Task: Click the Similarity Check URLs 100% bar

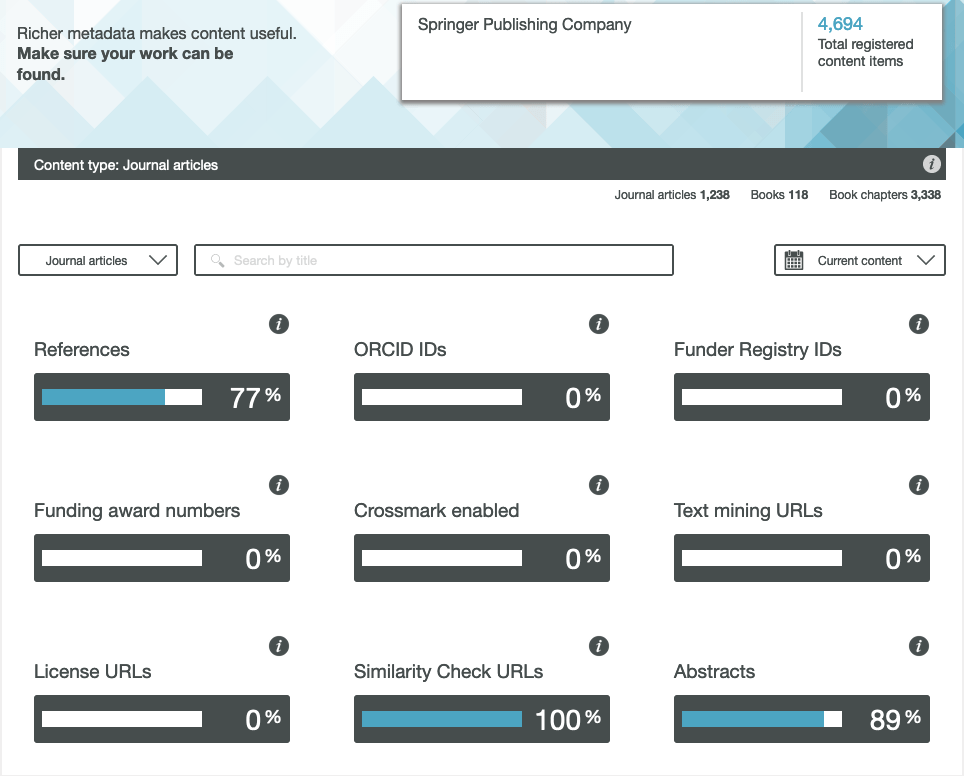Action: pyautogui.click(x=482, y=719)
